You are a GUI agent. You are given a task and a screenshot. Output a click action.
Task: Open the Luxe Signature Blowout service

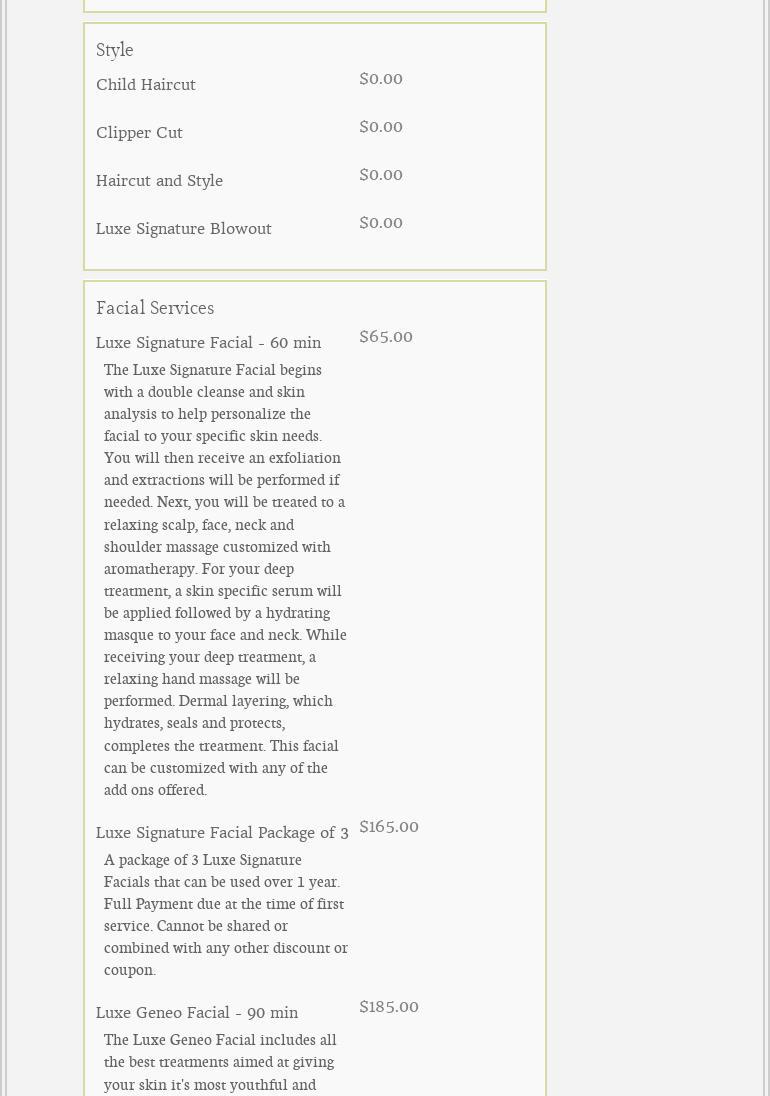pyautogui.click(x=183, y=229)
